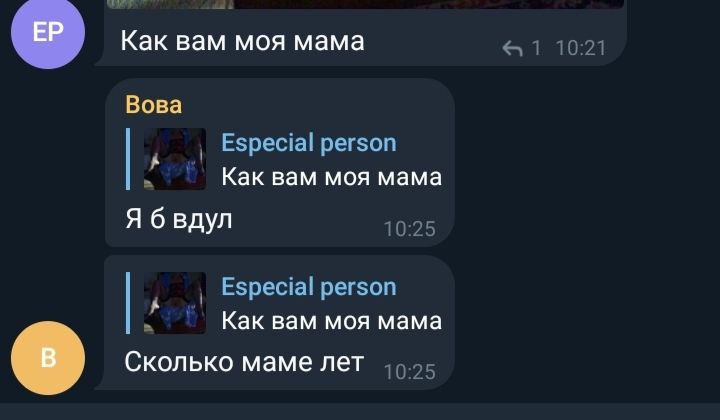The image size is (720, 420).
Task: Click 10:25 timestamp on "Я б вдул" message
Action: tap(410, 229)
